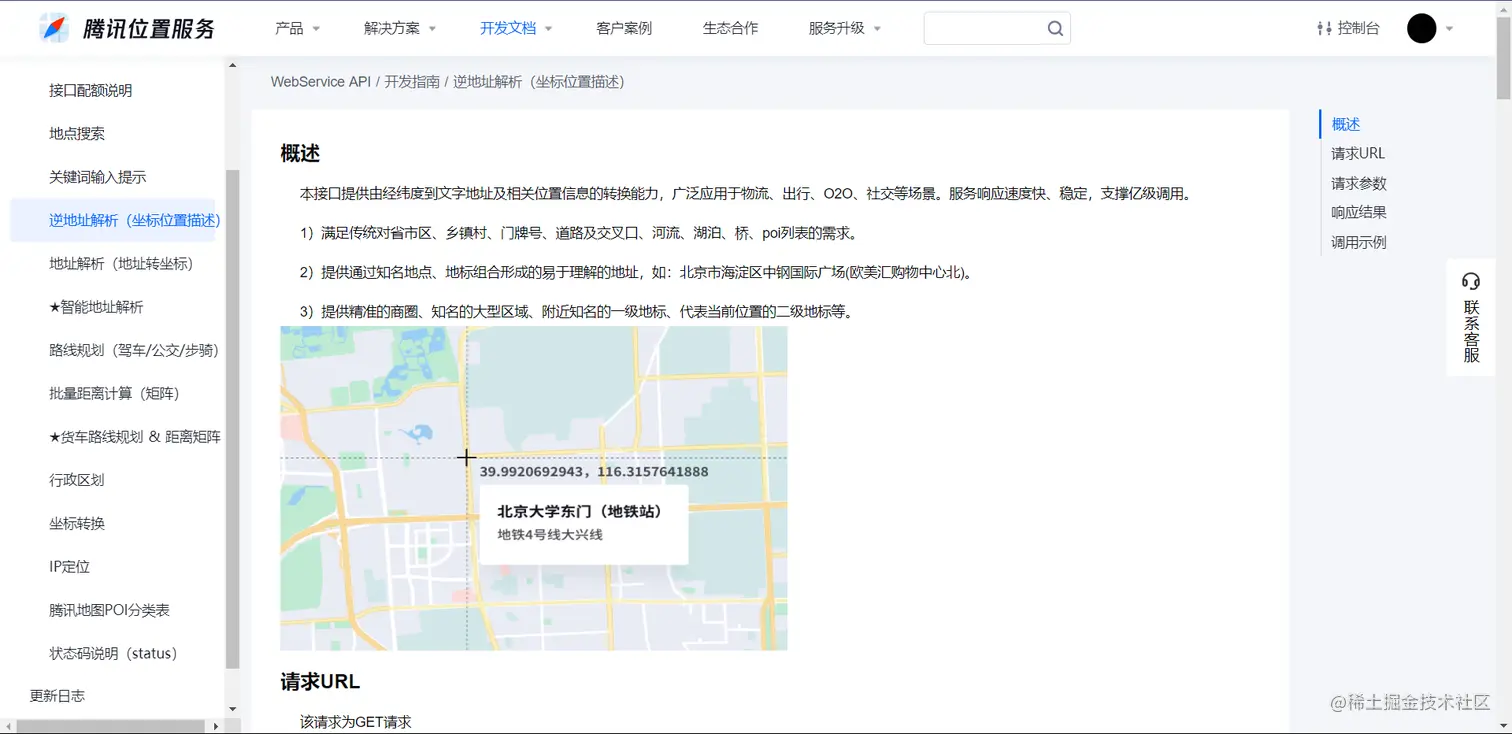Click the sidebar scroll-up arrow

click(232, 66)
